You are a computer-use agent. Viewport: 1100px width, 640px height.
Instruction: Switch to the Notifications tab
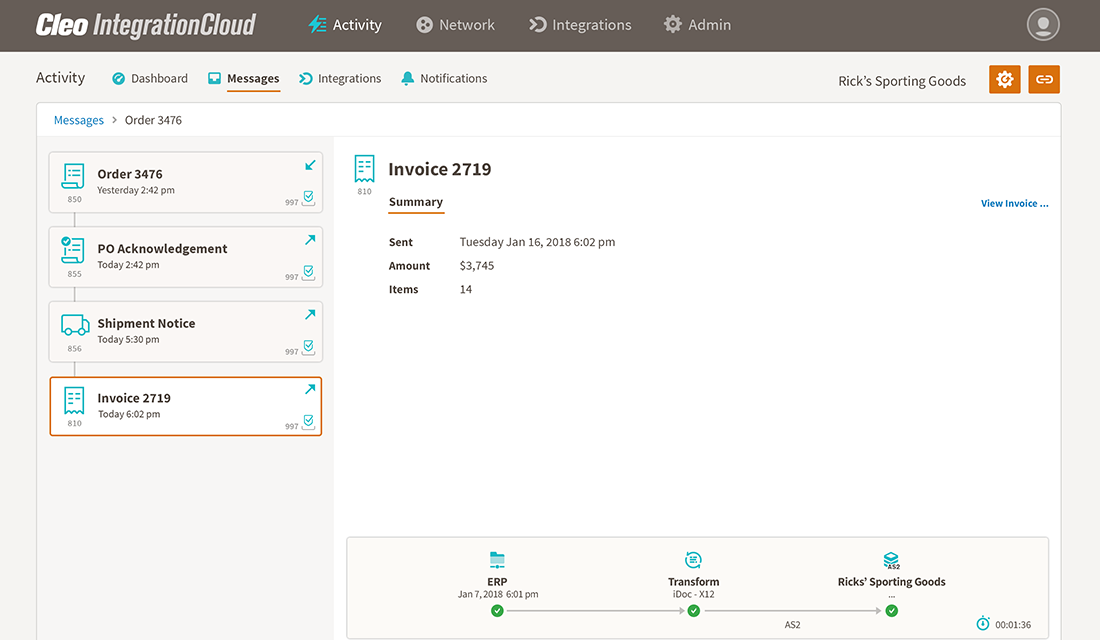coord(444,79)
